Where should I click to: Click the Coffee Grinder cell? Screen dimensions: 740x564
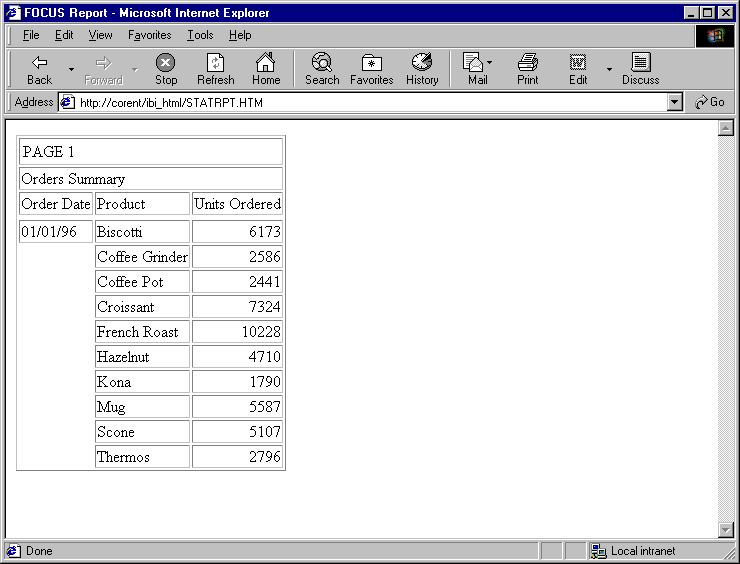143,256
